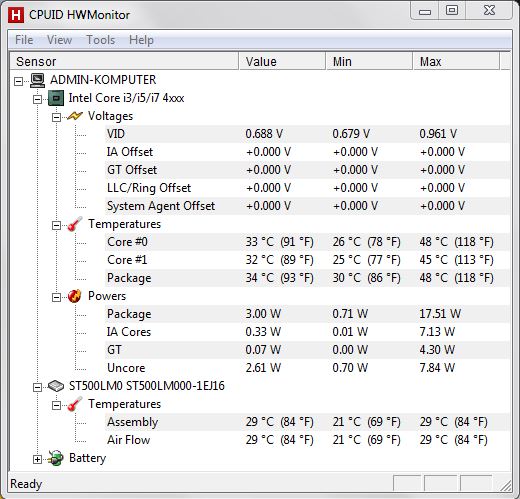Click the GT power max 4.30 W
The width and height of the screenshot is (520, 499).
pyautogui.click(x=437, y=350)
